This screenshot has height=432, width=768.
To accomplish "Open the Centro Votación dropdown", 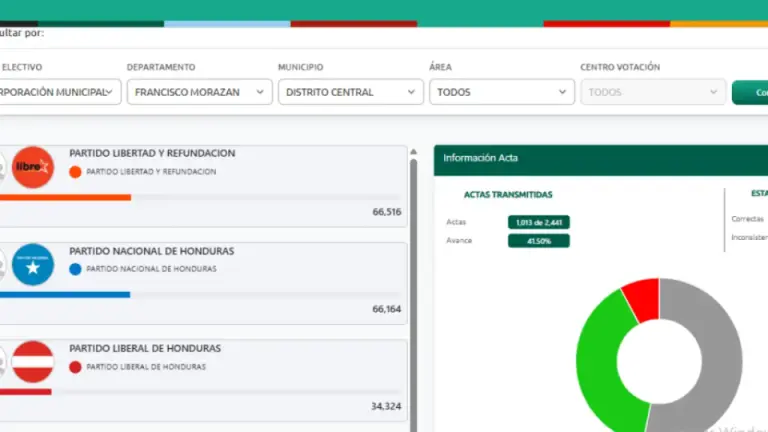I will [653, 92].
